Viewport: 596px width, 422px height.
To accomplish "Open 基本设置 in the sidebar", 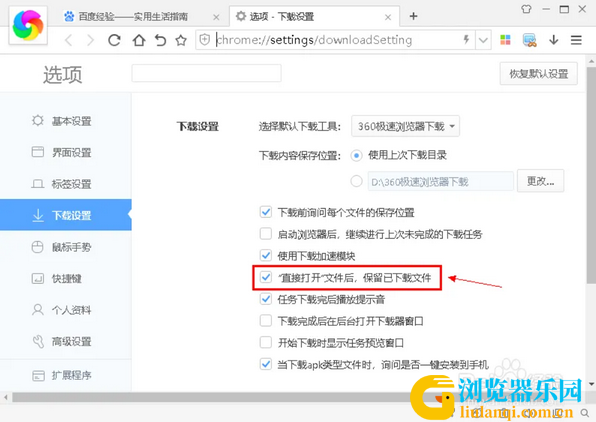I will (x=66, y=121).
